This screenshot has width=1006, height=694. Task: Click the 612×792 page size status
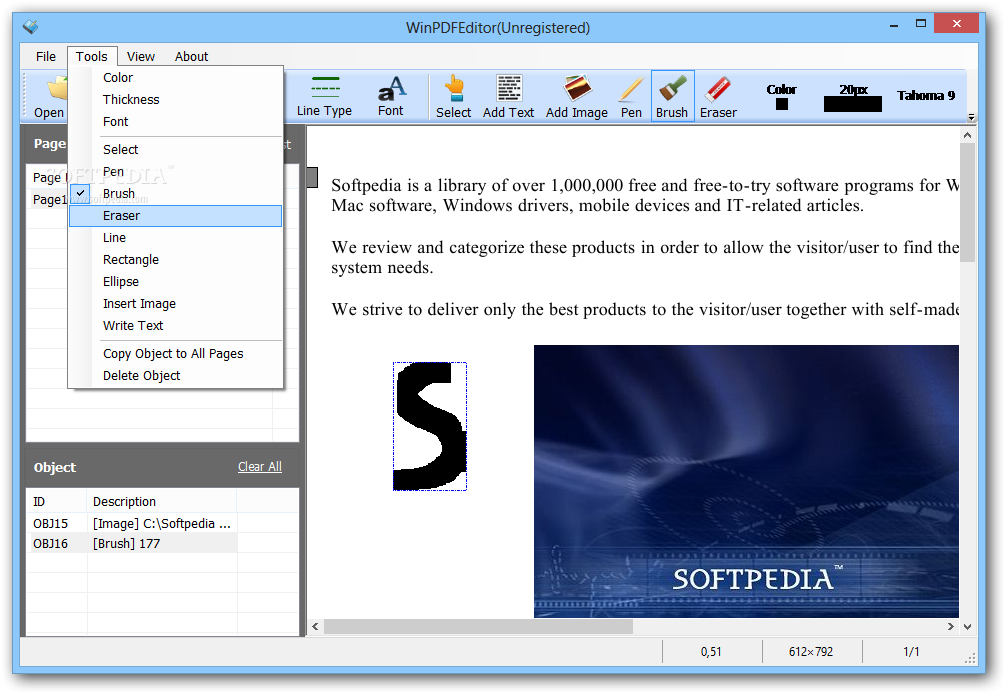[x=811, y=652]
